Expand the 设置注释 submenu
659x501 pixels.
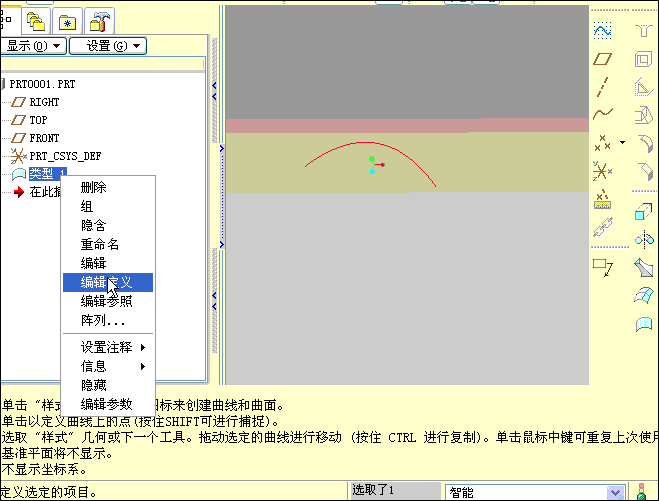(x=108, y=347)
